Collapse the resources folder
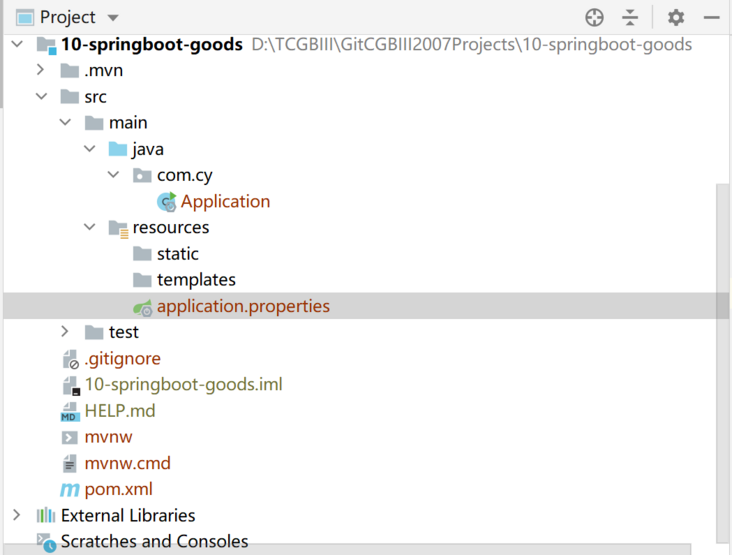The width and height of the screenshot is (732, 555). [88, 228]
